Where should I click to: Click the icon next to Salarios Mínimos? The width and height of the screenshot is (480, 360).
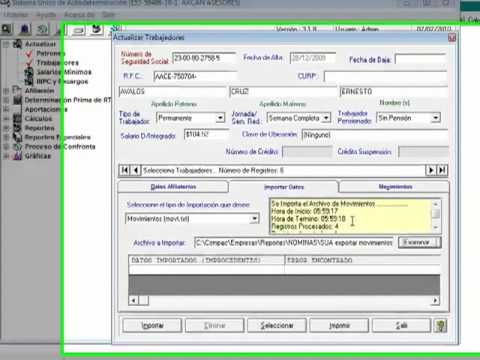29,72
